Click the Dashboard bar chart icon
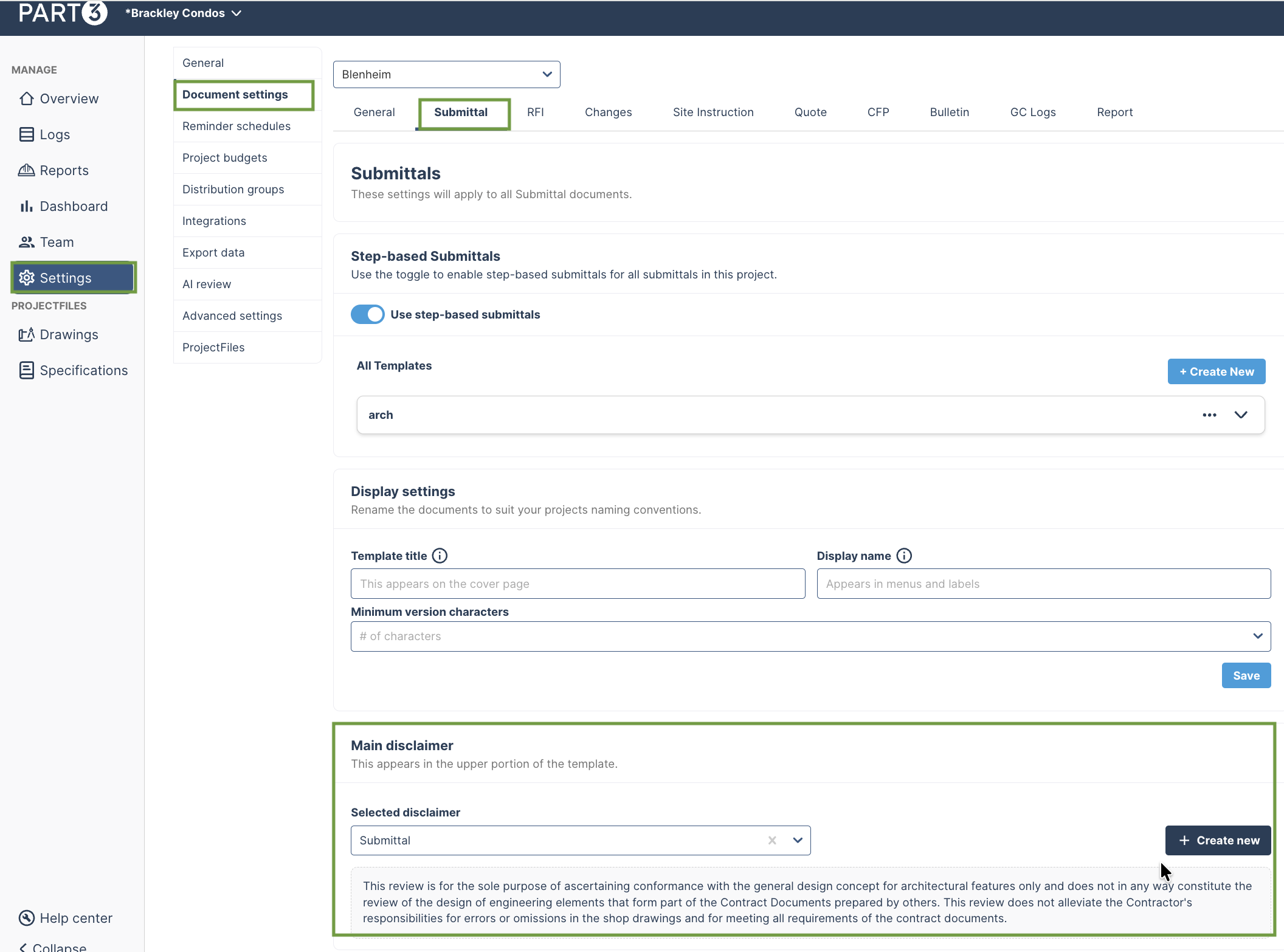 pyautogui.click(x=26, y=206)
